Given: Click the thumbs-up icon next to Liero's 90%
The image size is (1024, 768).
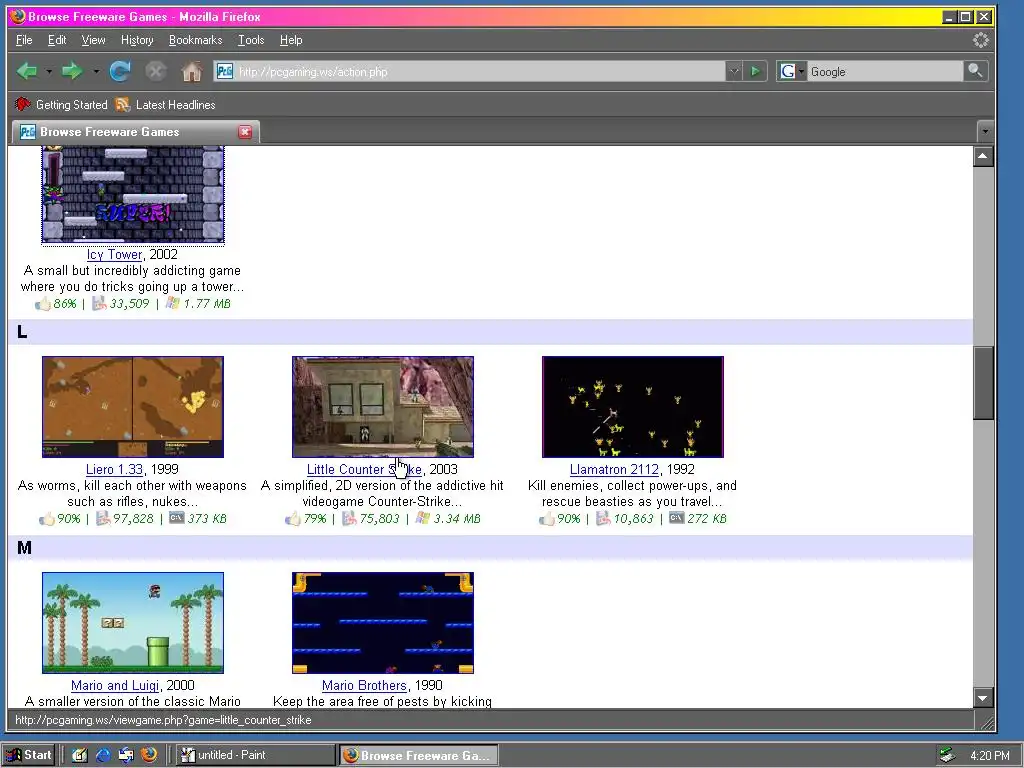Looking at the screenshot, I should click(x=47, y=519).
